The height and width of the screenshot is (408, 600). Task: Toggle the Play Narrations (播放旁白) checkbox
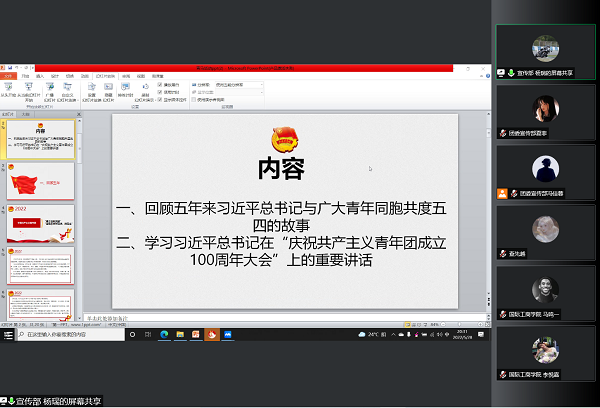click(160, 85)
